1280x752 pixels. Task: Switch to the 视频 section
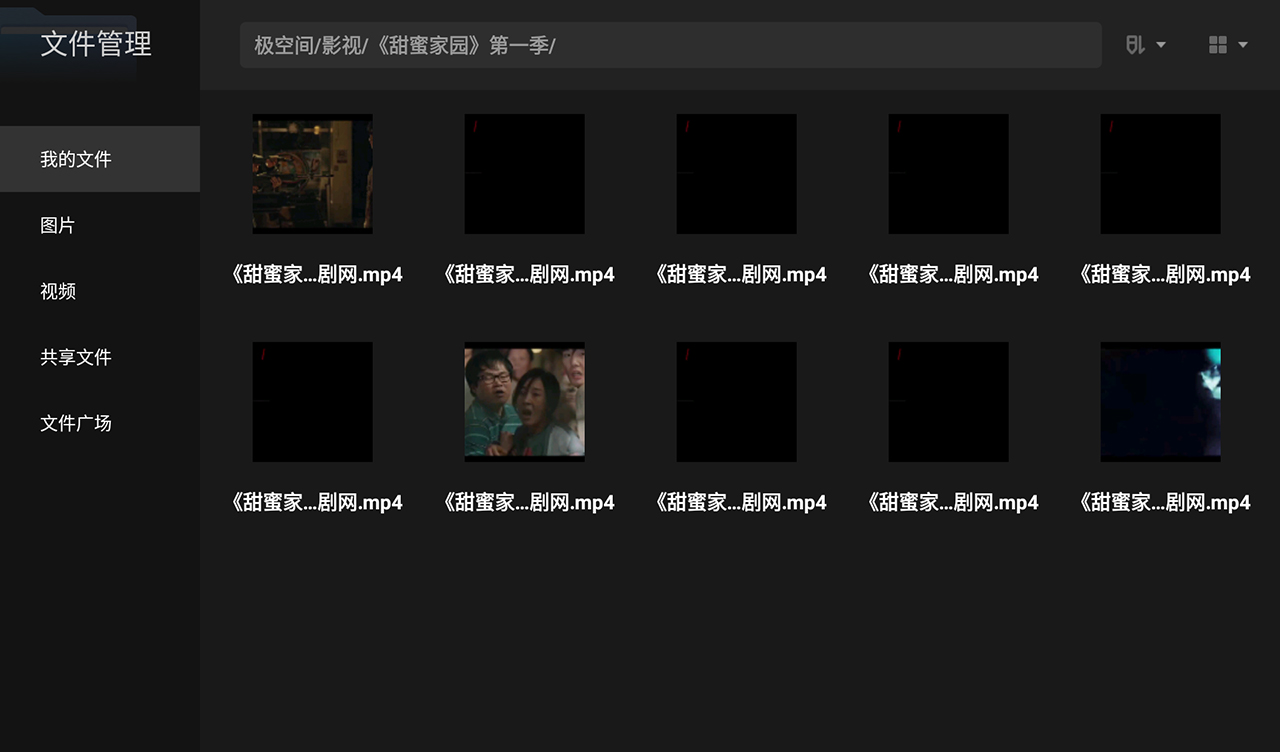point(57,291)
